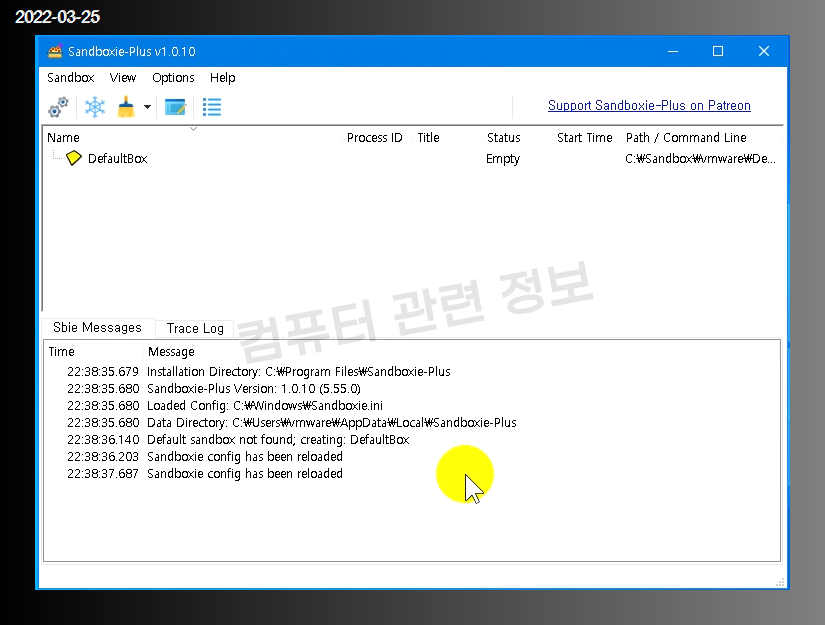The image size is (825, 625).
Task: Select the Sandboxie-Plus Version 1.0.10 message
Action: [x=412, y=388]
